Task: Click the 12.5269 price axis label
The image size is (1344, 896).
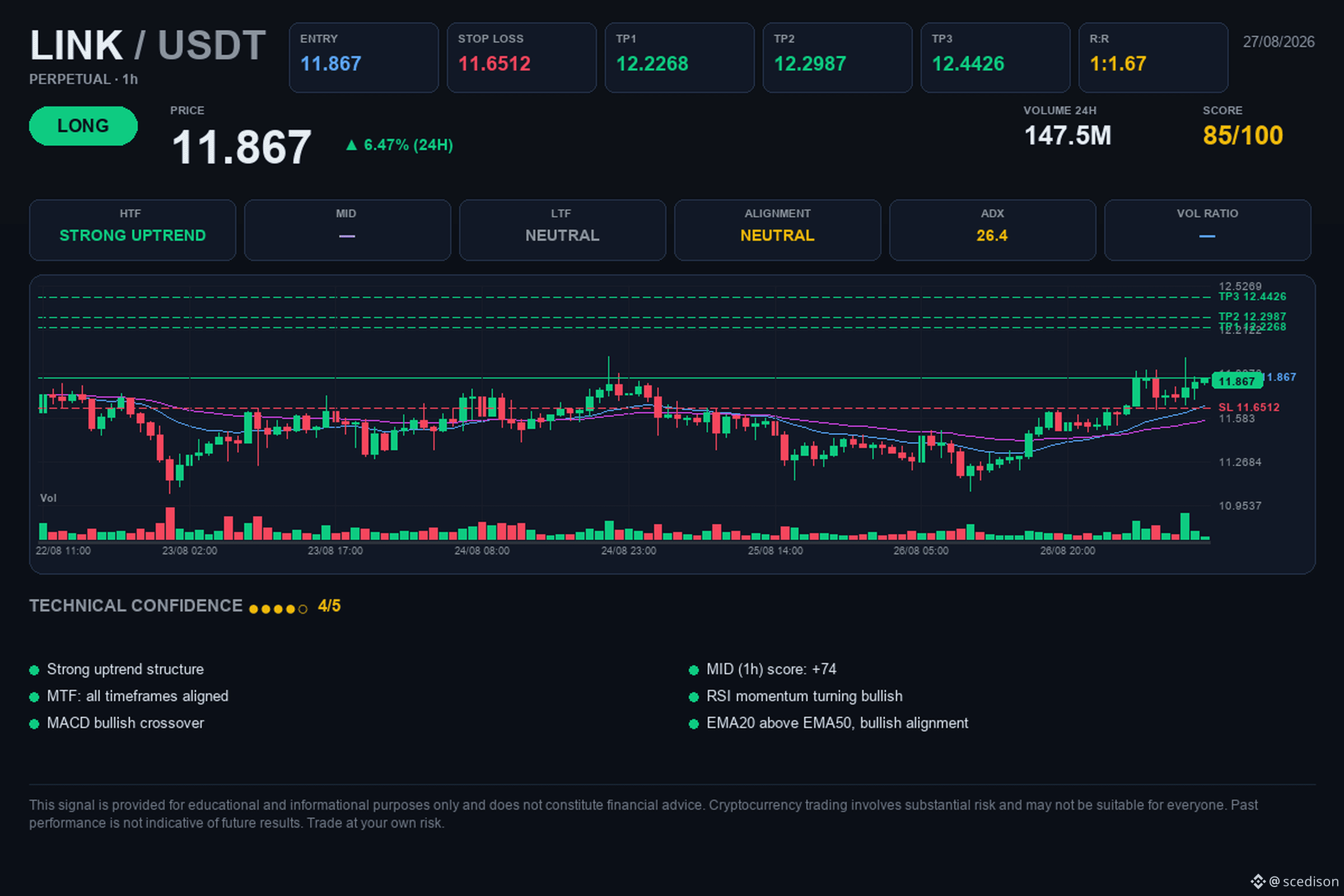Action: coord(1240,286)
